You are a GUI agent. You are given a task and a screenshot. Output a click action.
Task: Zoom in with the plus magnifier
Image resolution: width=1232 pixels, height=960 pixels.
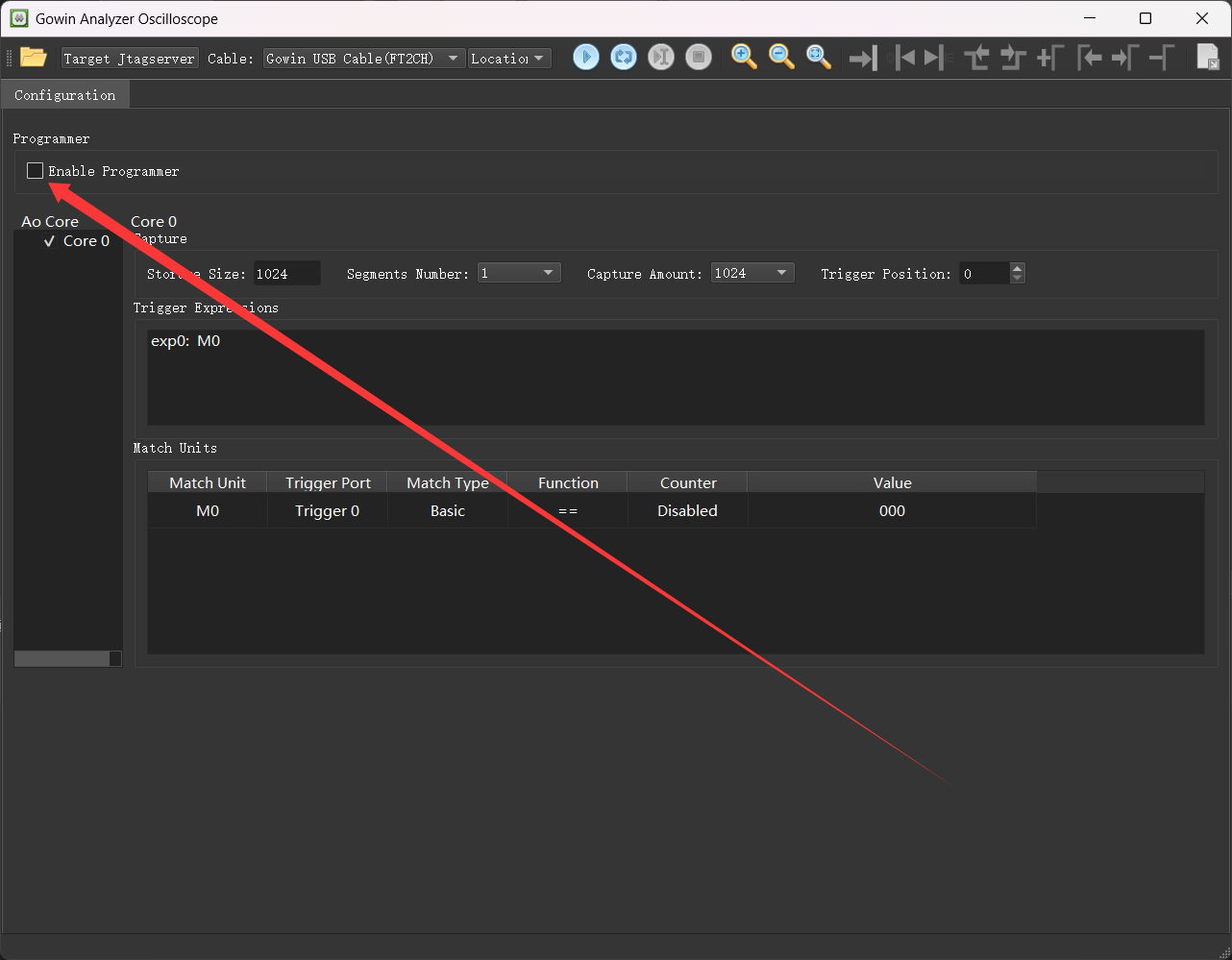[744, 58]
